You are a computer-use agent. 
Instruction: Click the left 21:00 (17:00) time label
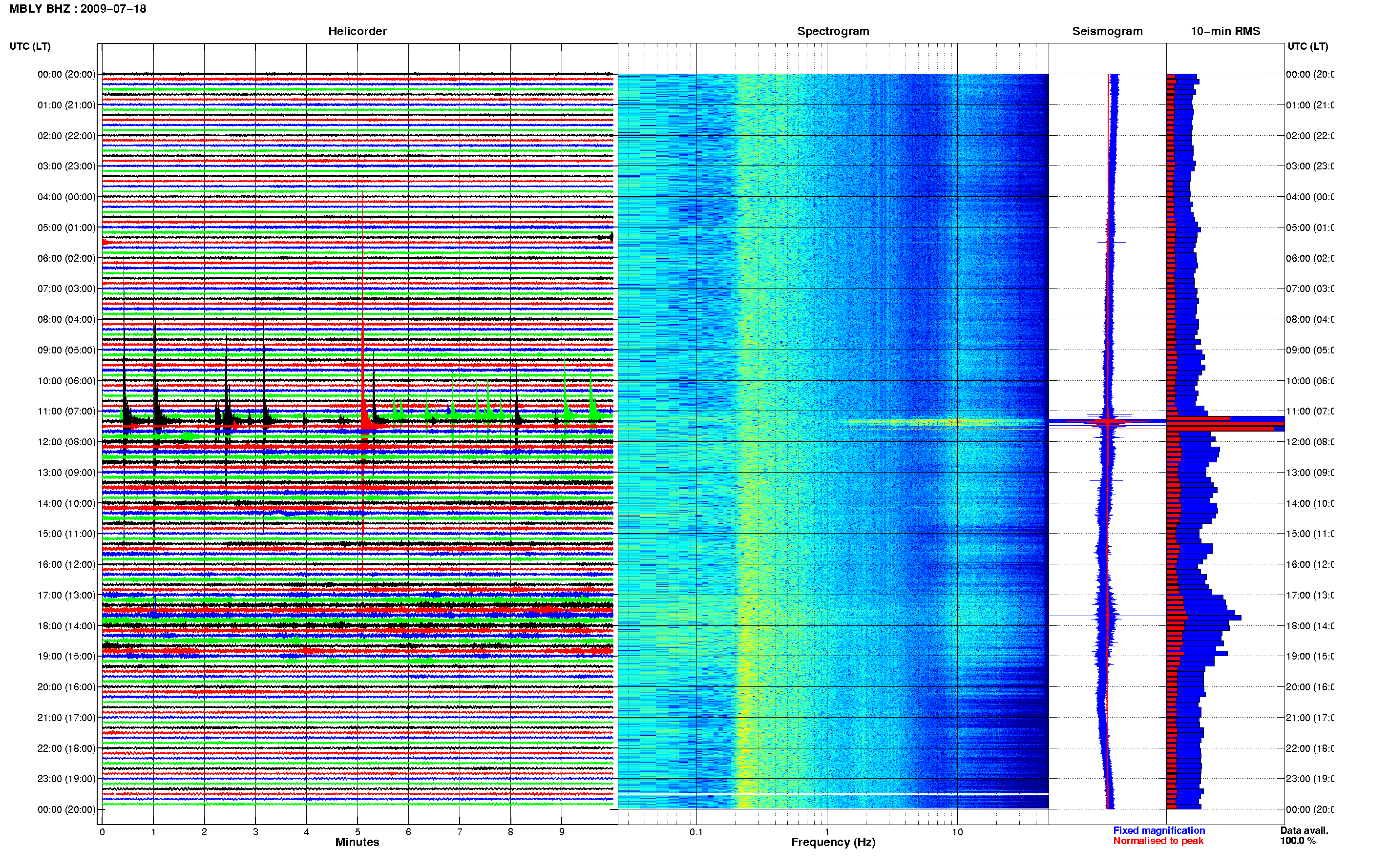(66, 718)
